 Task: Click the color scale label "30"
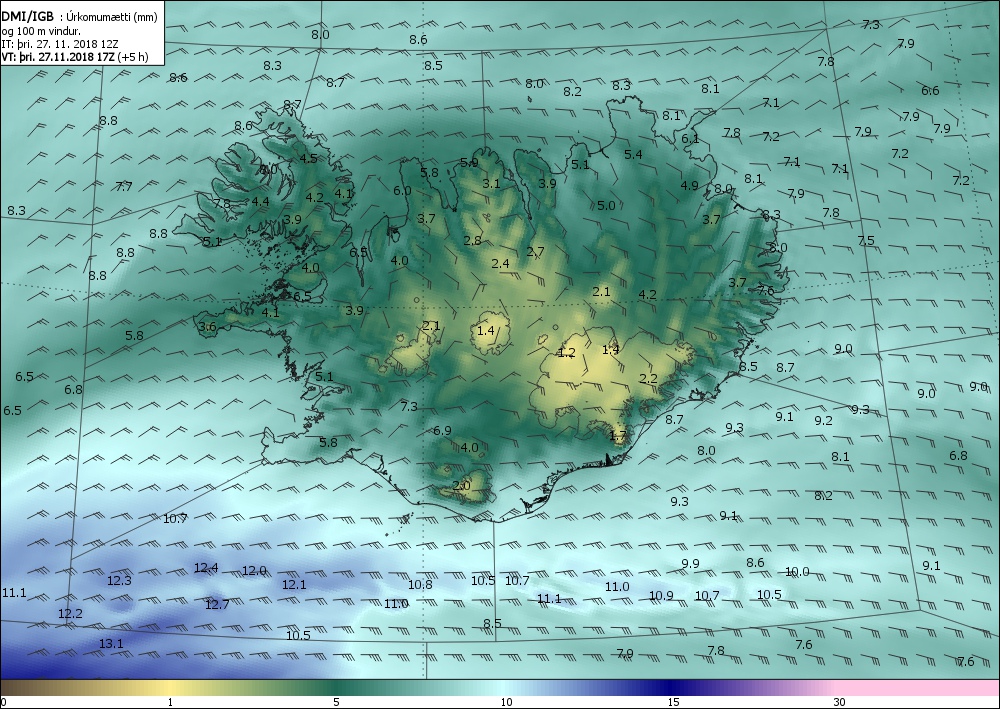(839, 702)
